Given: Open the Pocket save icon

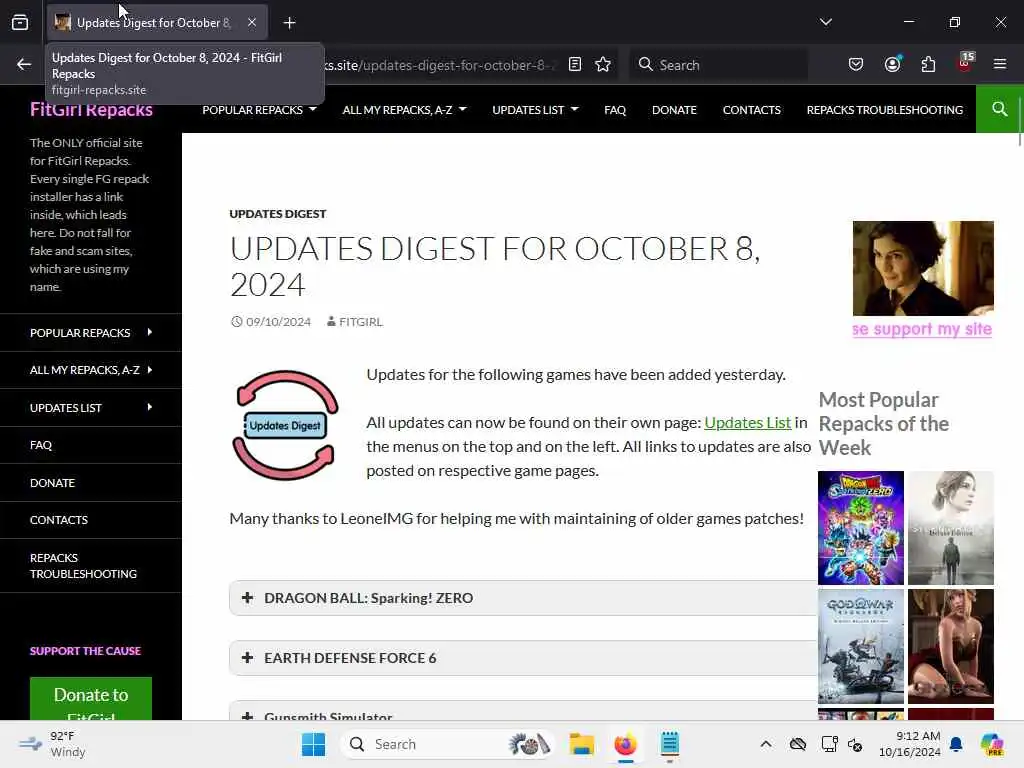Looking at the screenshot, I should [856, 64].
